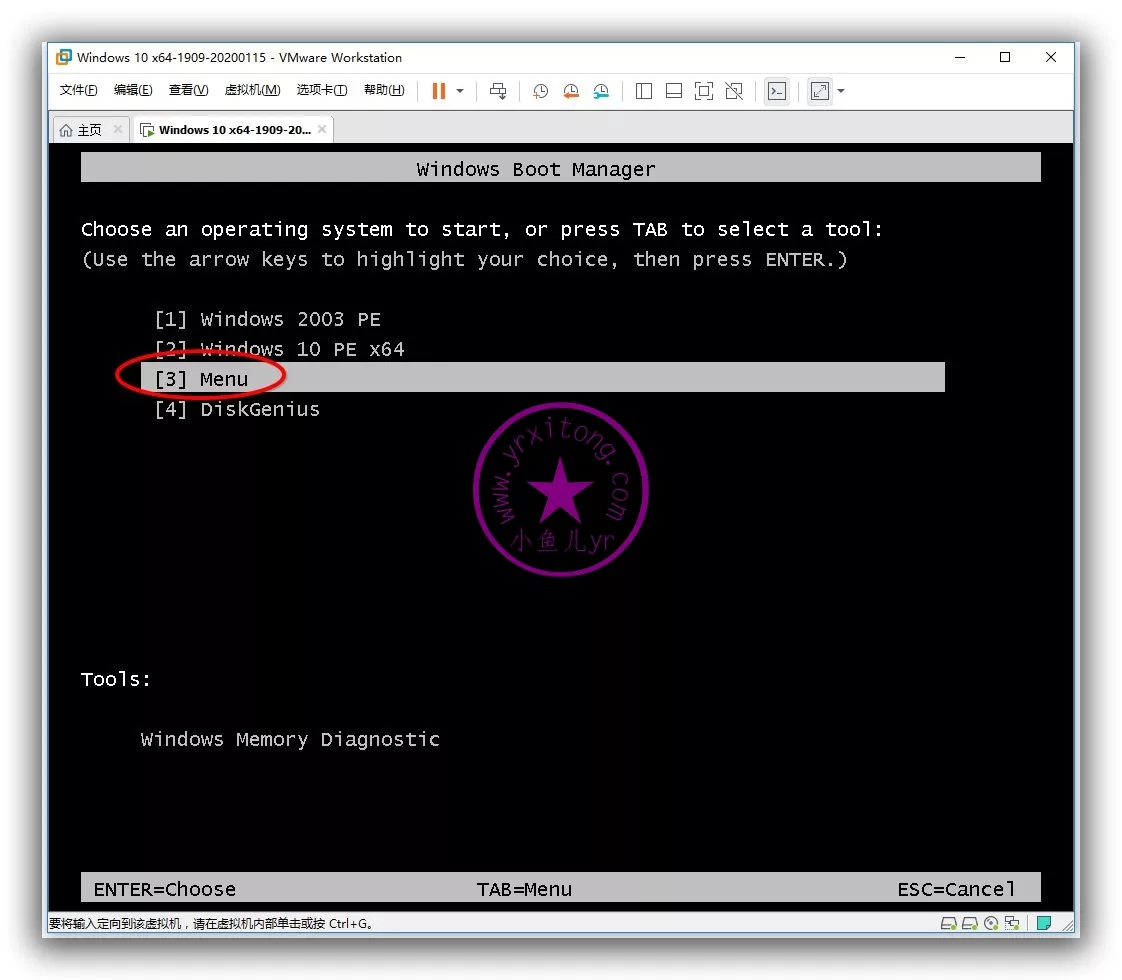Select the Windows 10 PE x64 entry
The image size is (1122, 980).
279,349
